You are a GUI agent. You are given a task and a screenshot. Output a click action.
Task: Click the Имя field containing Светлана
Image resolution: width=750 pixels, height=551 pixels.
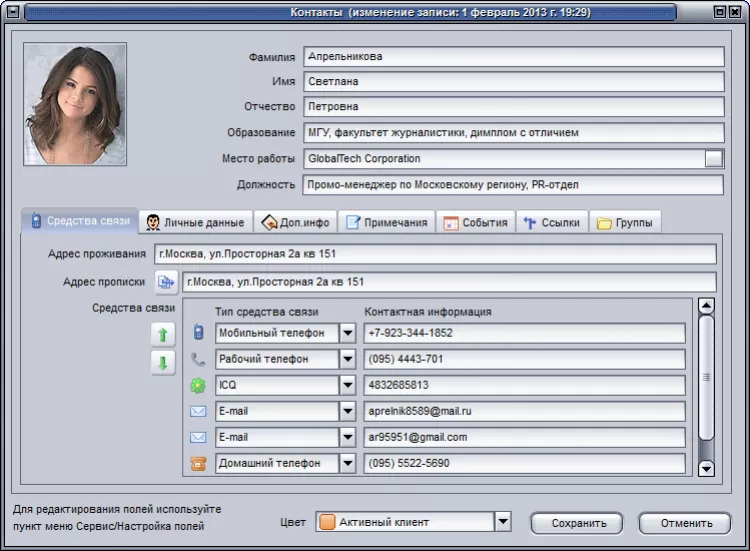(514, 81)
